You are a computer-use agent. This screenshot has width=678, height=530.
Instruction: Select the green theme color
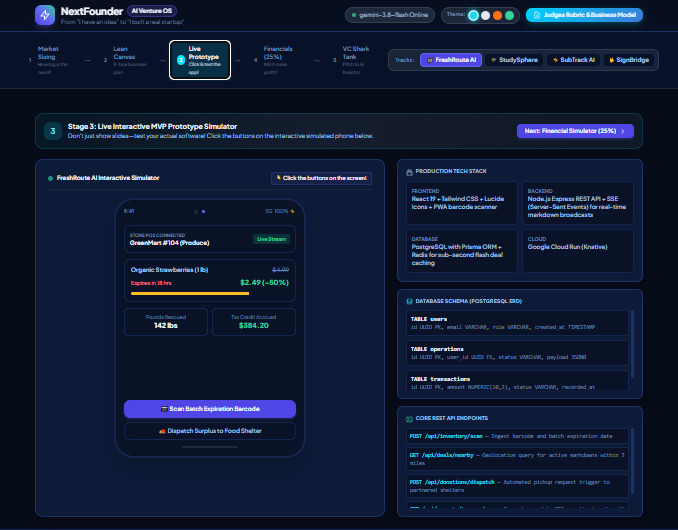(510, 16)
